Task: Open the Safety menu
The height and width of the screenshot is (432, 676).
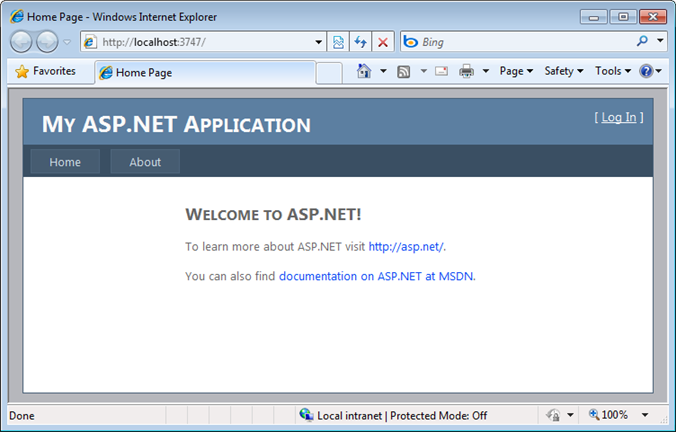Action: click(x=563, y=71)
